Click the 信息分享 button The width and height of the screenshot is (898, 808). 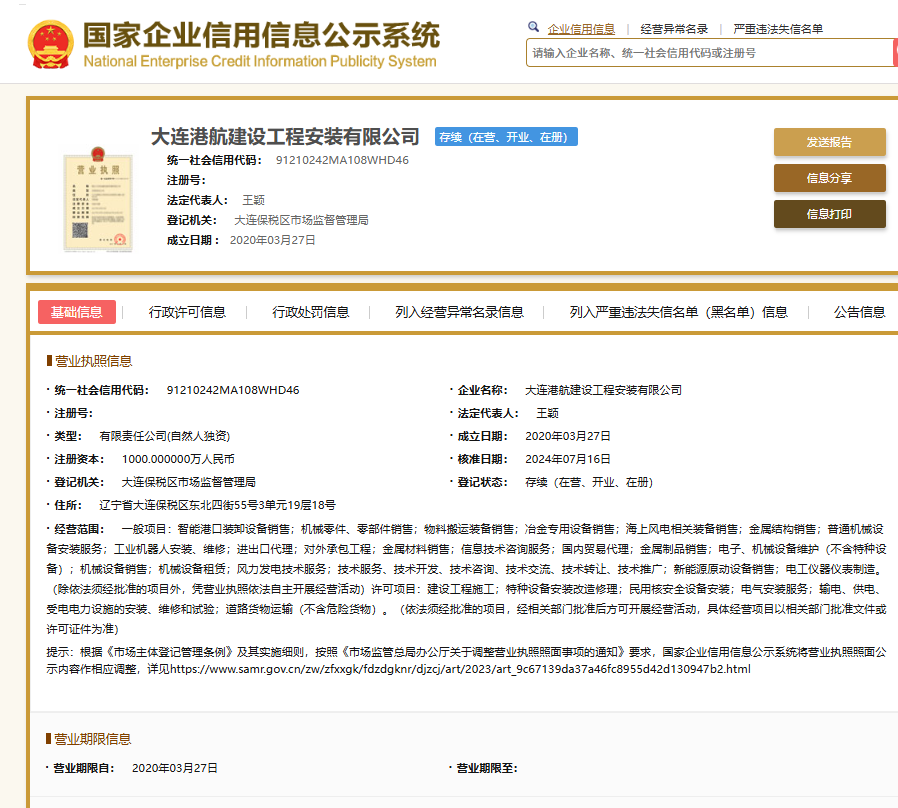coord(829,178)
